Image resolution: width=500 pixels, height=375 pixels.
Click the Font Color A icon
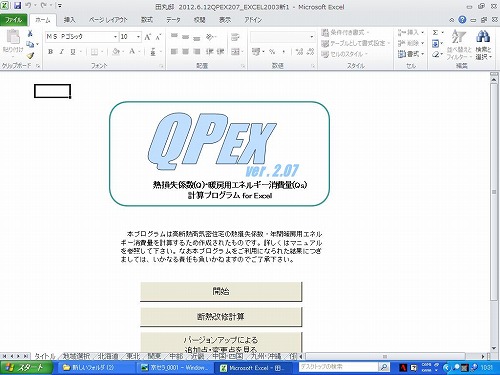coord(132,52)
